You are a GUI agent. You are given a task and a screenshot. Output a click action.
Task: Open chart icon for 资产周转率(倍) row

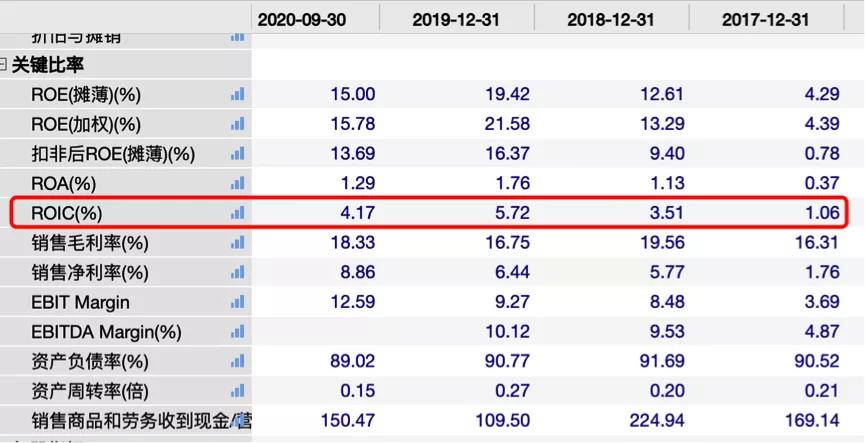click(x=237, y=391)
